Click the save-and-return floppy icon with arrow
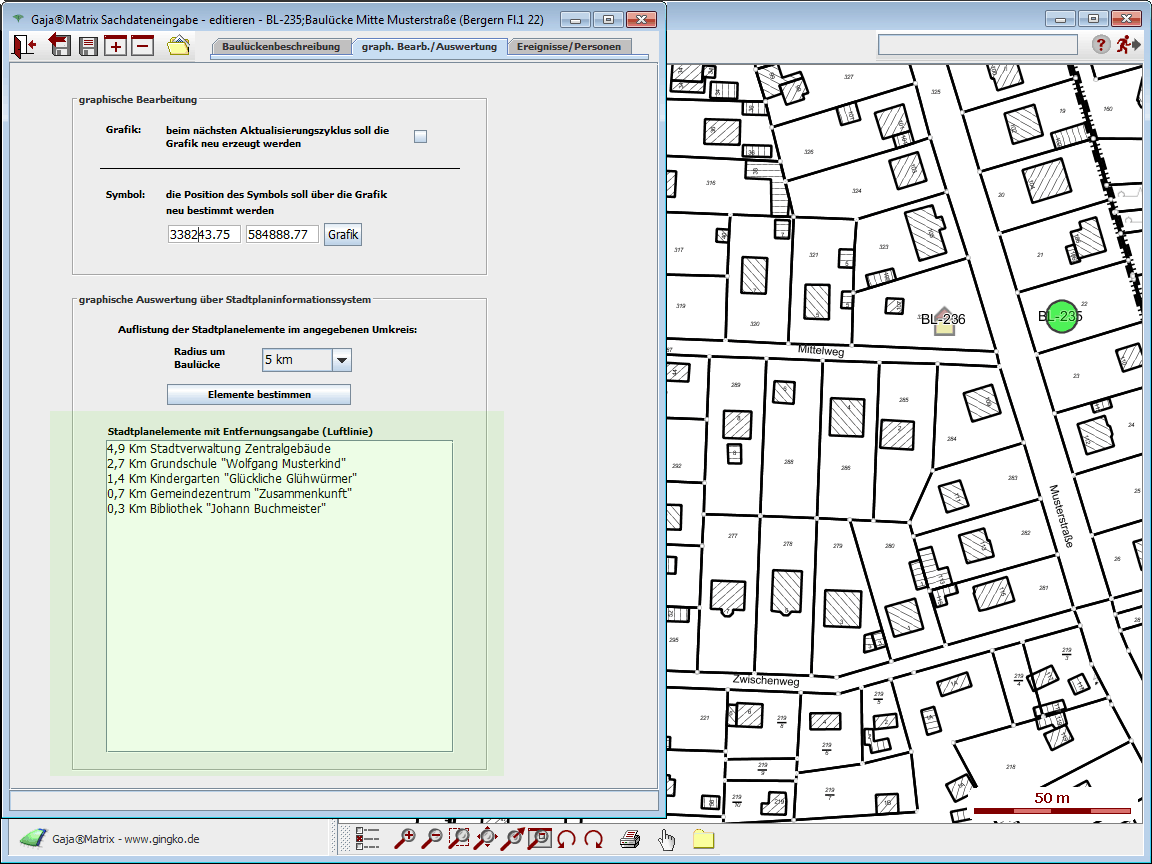Viewport: 1152px width, 864px height. click(60, 45)
